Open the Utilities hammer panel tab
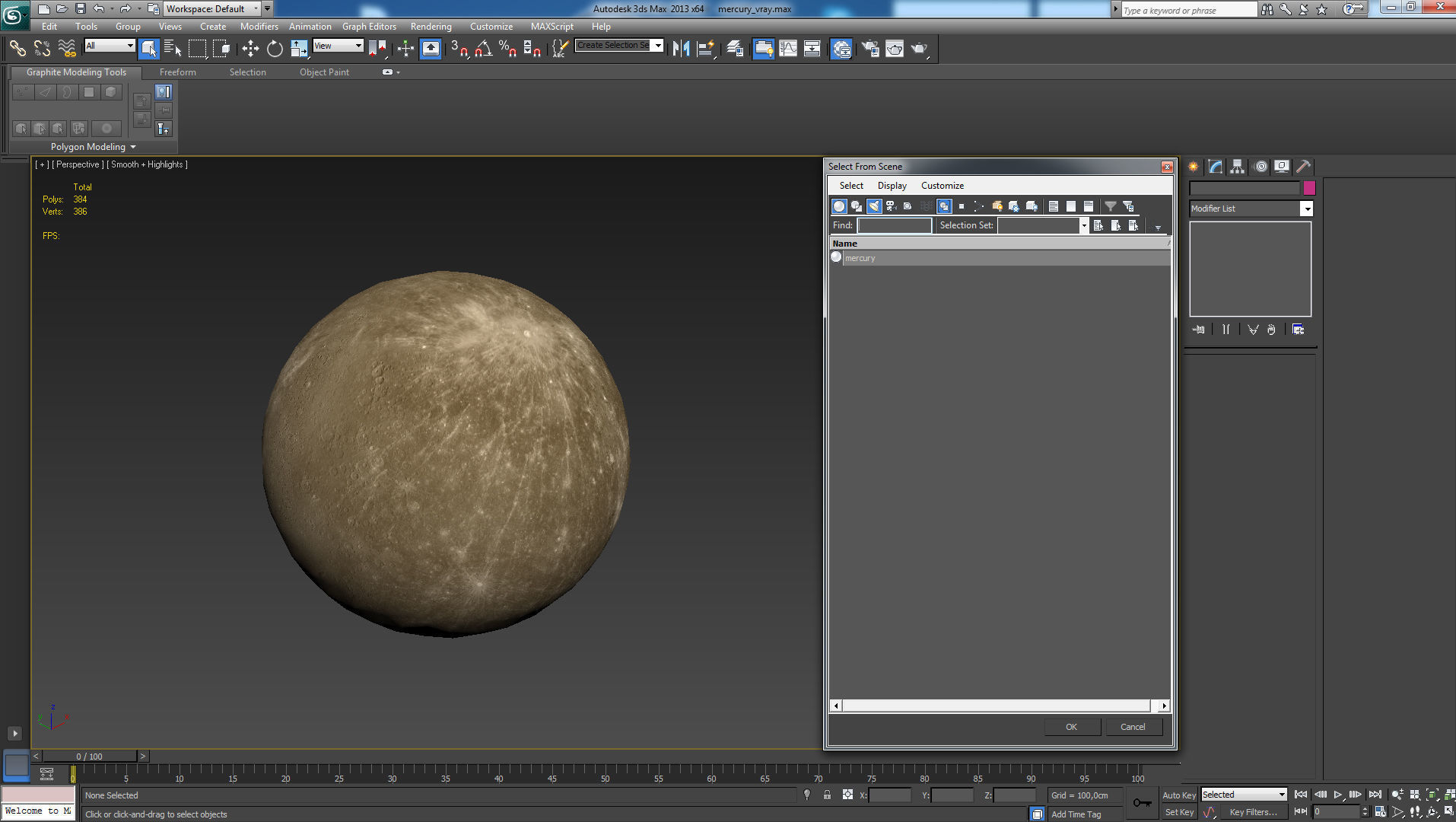Screen dimensions: 1456x822 click(x=1304, y=167)
